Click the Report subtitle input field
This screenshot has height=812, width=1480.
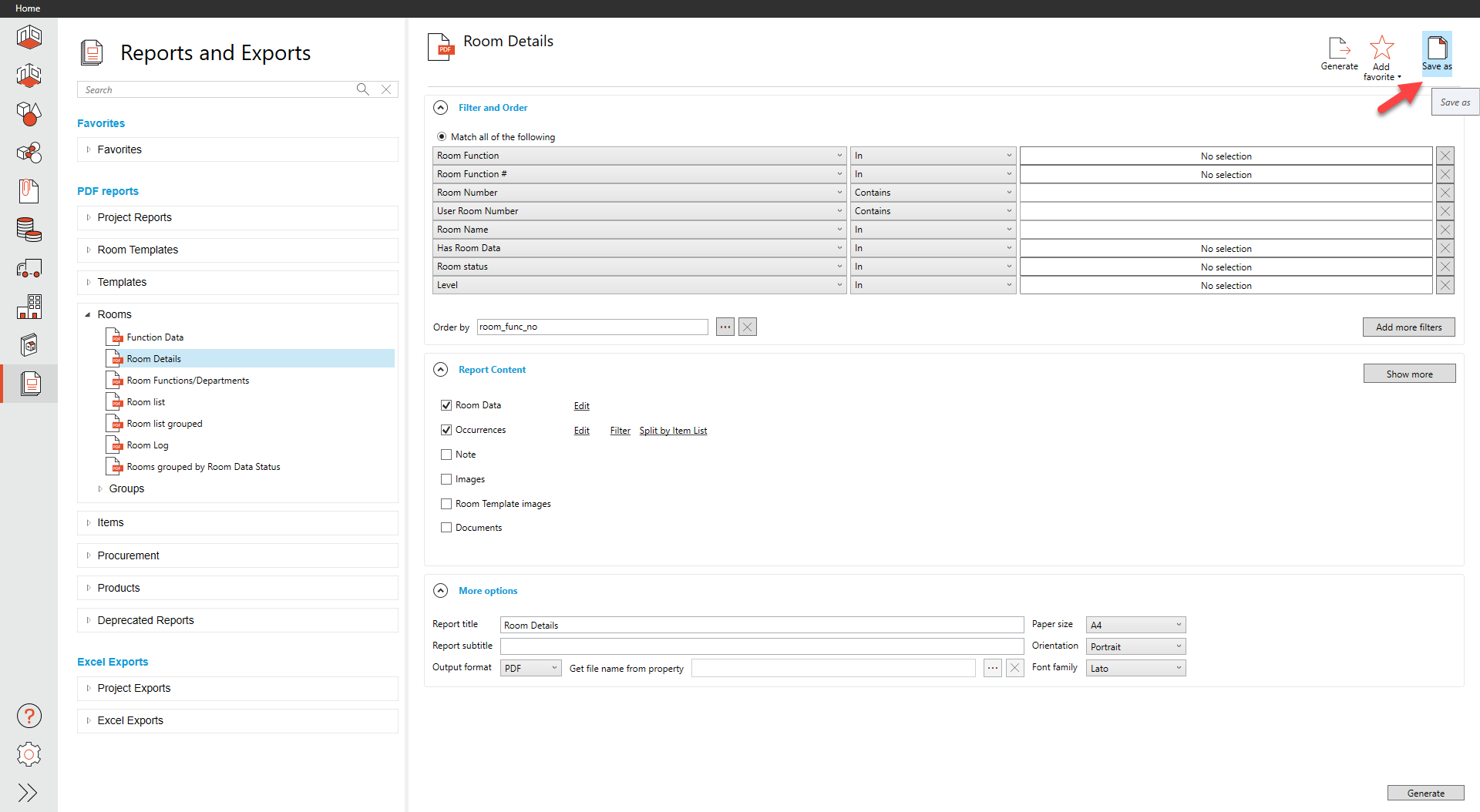click(x=762, y=646)
